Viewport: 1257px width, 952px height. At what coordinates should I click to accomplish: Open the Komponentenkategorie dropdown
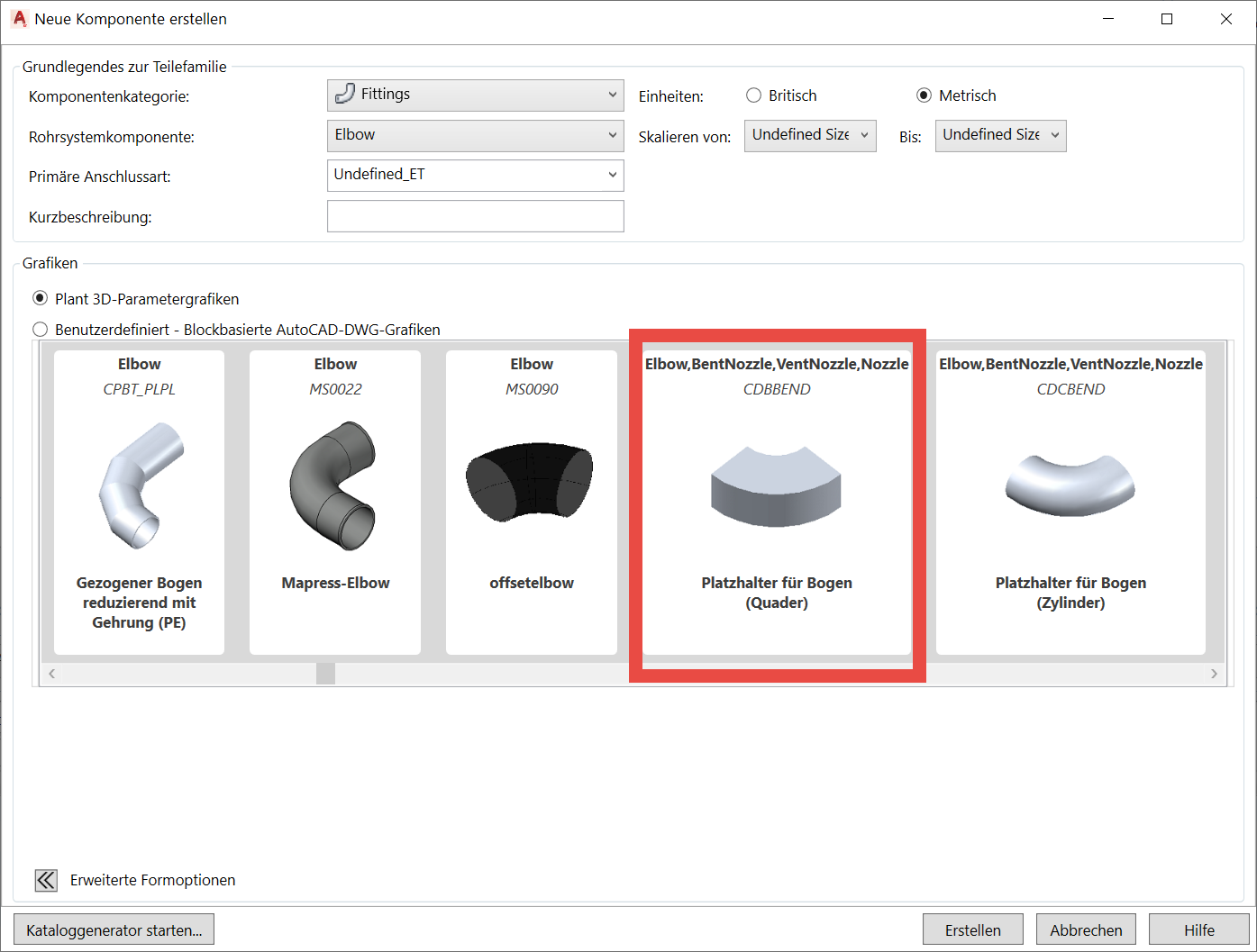(612, 95)
